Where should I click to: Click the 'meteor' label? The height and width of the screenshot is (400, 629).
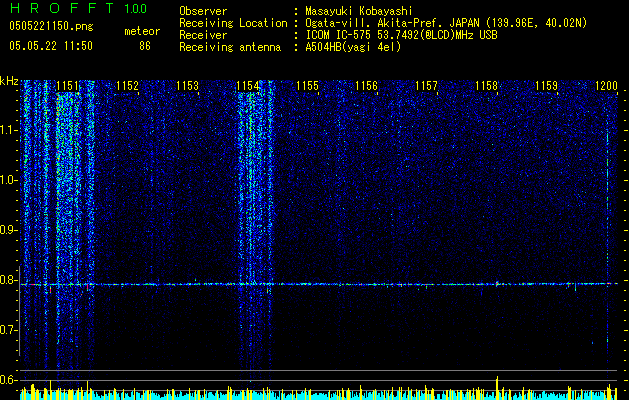tap(142, 31)
